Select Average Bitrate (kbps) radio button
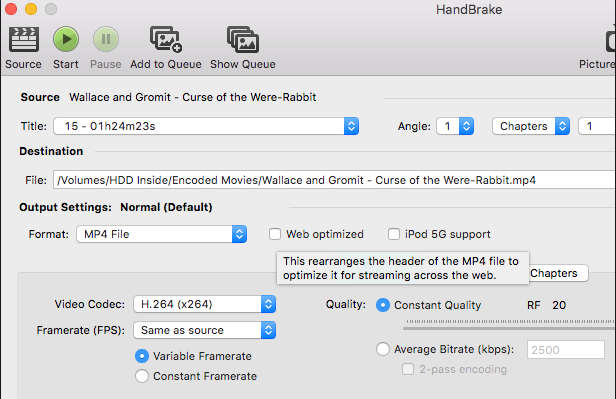Image resolution: width=616 pixels, height=399 pixels. [x=383, y=349]
